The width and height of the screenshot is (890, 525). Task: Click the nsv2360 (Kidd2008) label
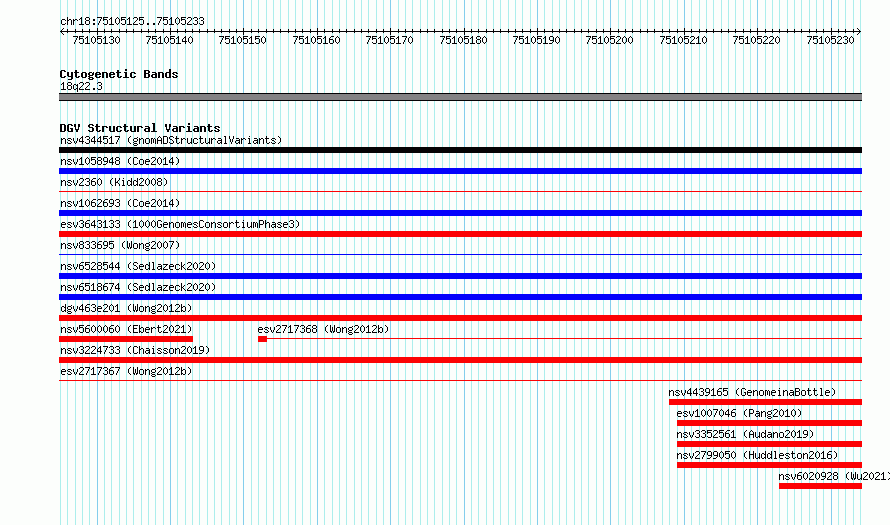[114, 182]
